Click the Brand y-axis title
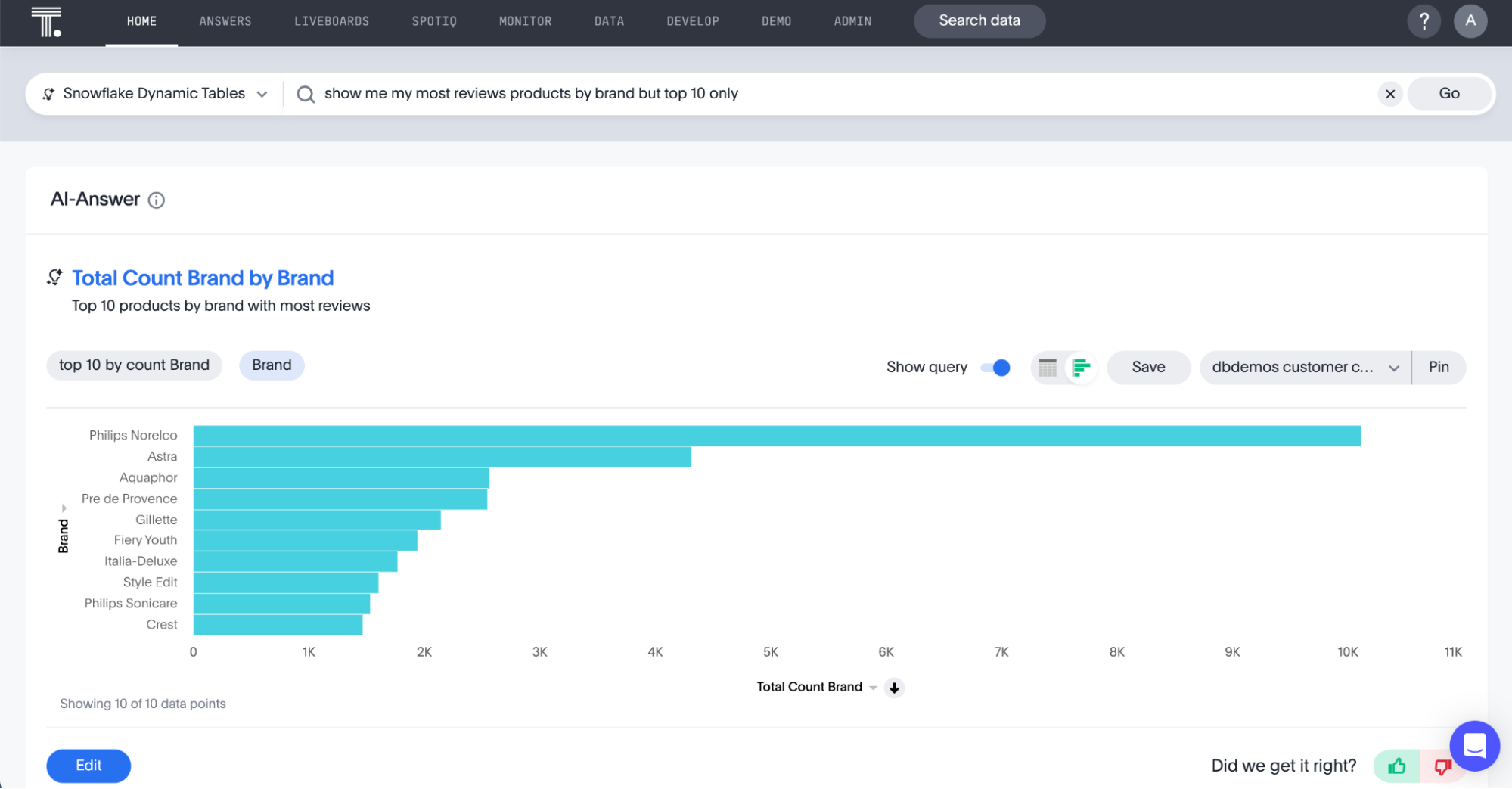The height and width of the screenshot is (789, 1512). 64,536
